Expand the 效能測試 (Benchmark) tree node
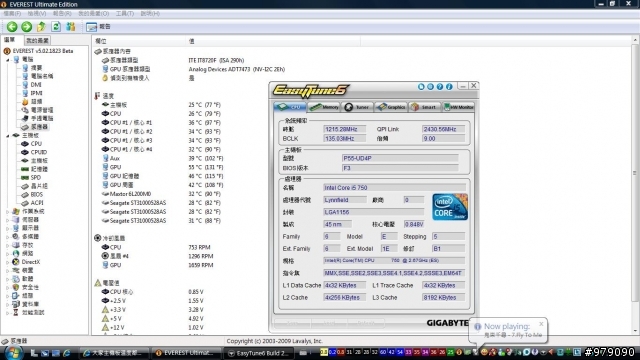 8,313
